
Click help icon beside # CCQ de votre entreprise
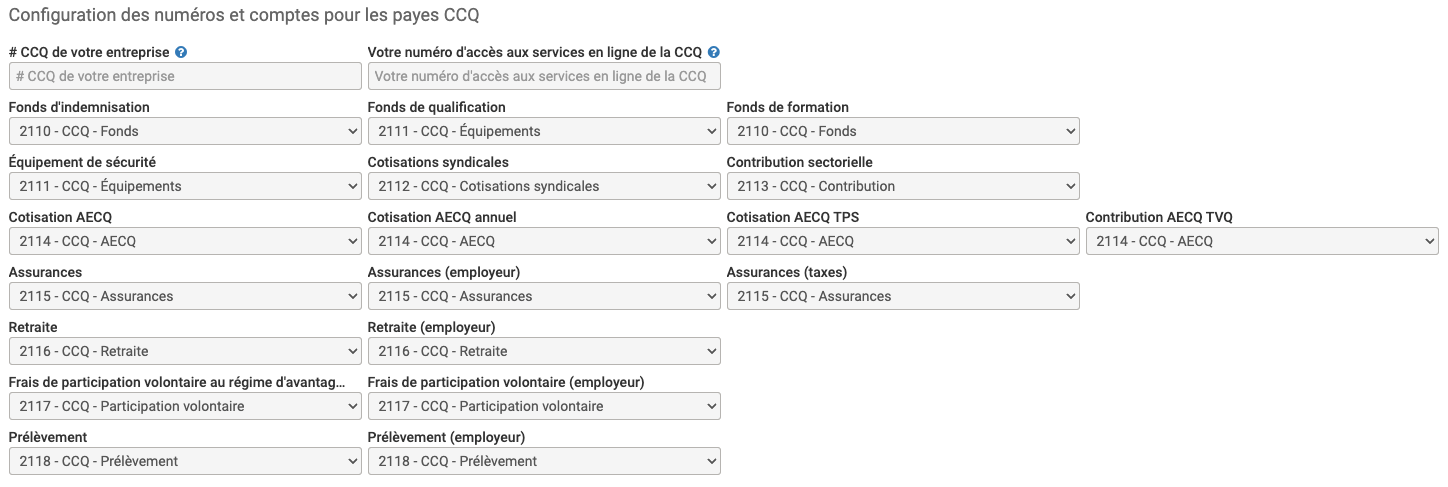[x=181, y=53]
